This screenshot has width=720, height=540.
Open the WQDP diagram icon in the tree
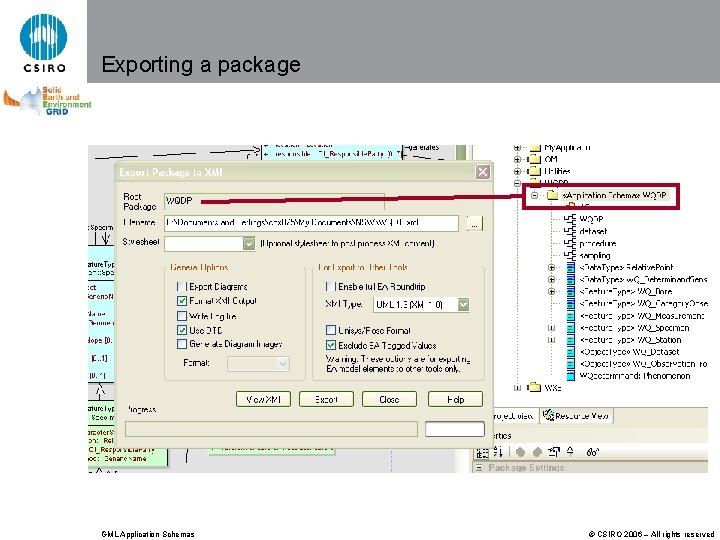570,219
